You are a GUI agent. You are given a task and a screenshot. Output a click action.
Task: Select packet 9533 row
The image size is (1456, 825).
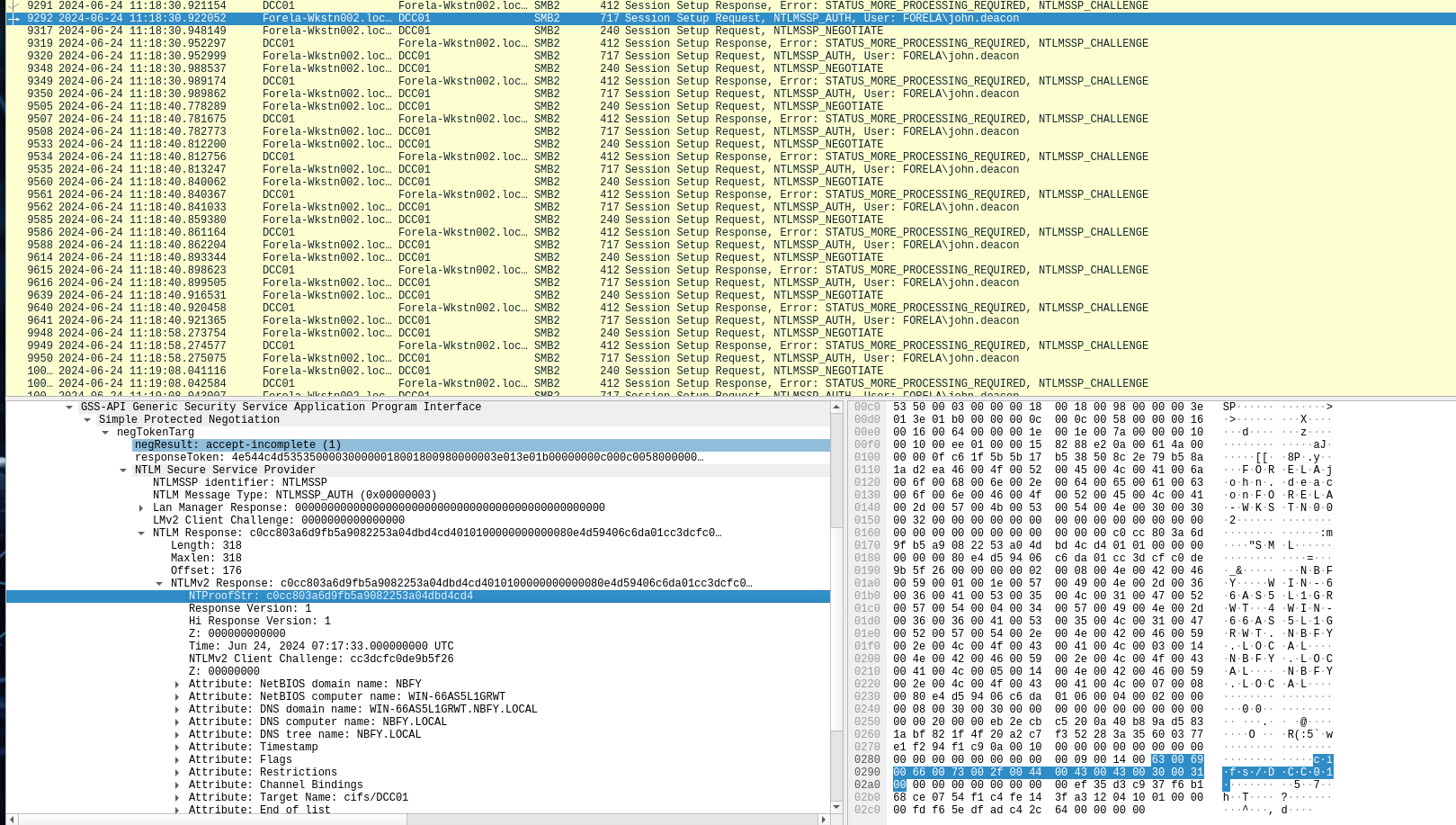tap(730, 144)
